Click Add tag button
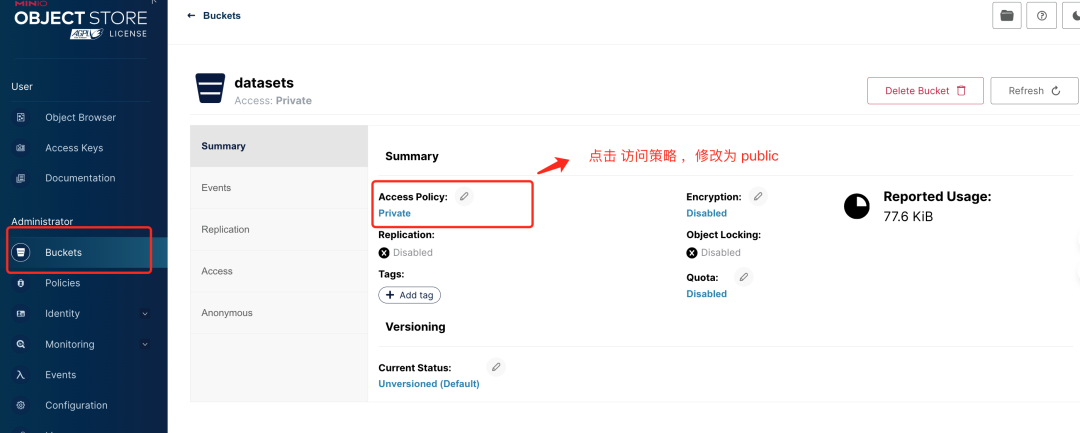 coord(409,295)
